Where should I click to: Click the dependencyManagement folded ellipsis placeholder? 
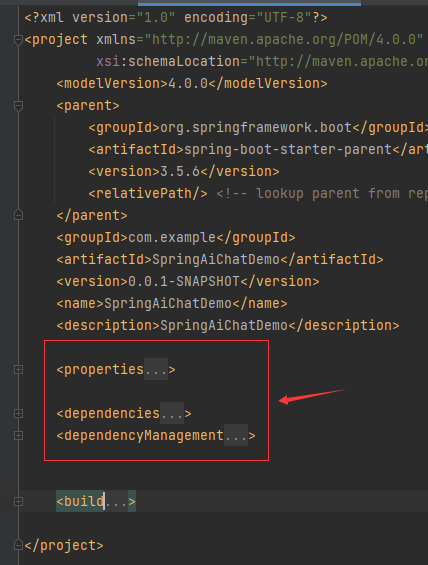coord(236,436)
